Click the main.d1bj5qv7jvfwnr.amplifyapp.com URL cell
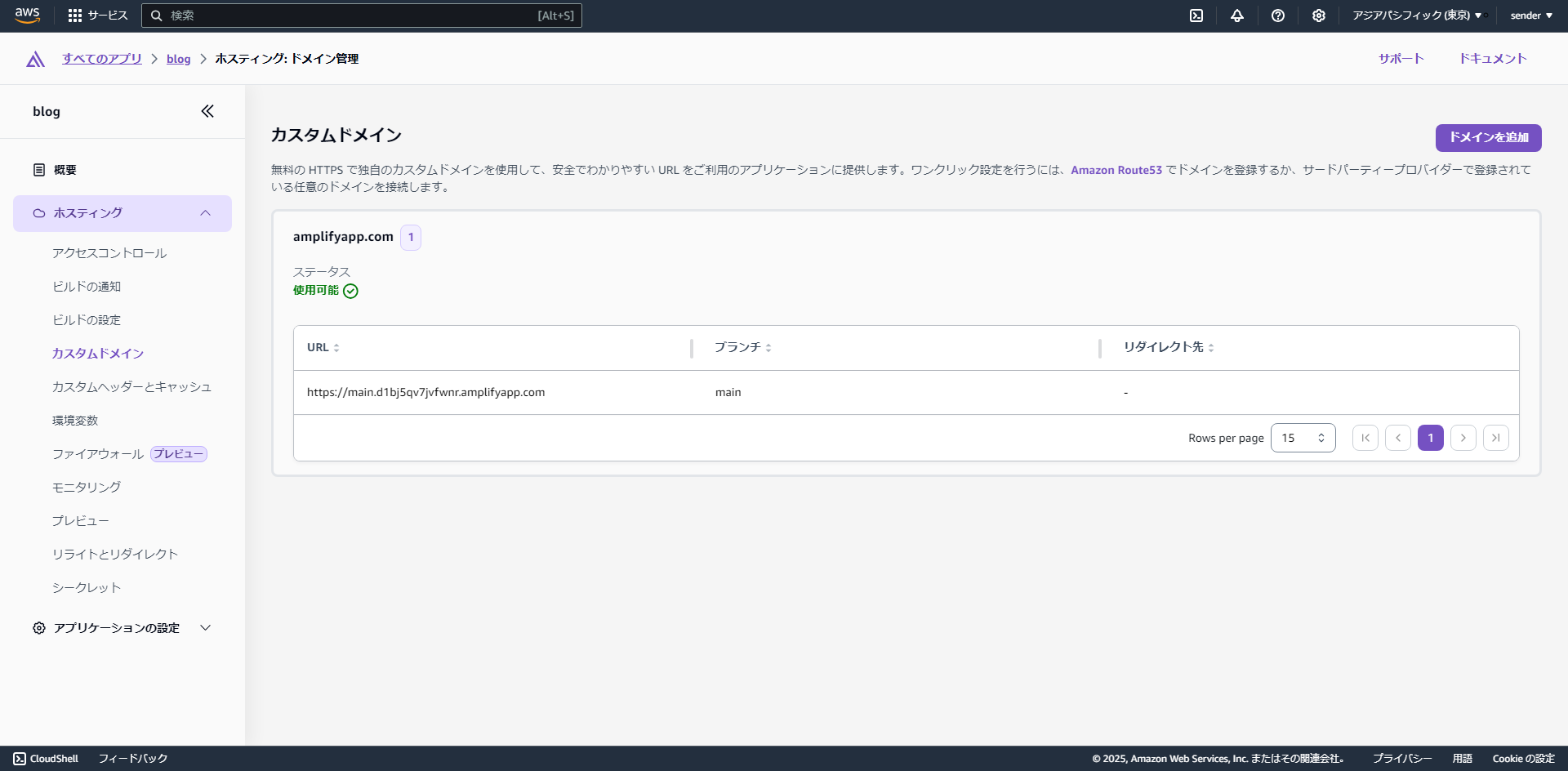The image size is (1568, 771). 425,393
